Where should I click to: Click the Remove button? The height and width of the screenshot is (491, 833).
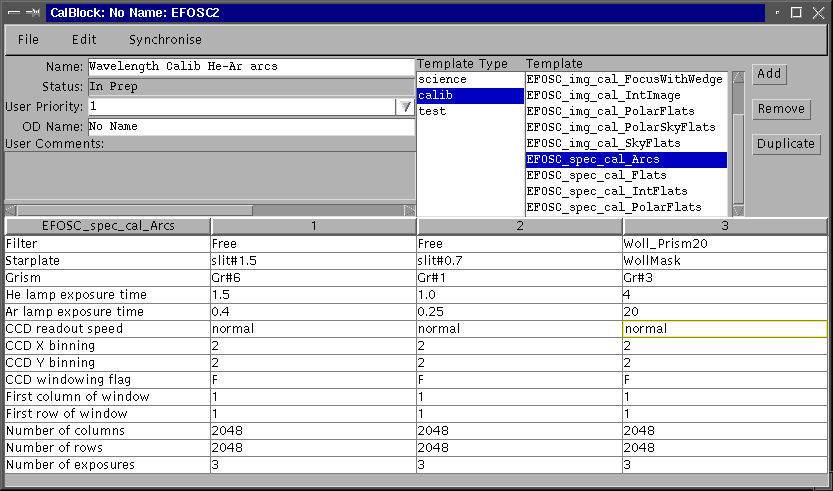click(x=781, y=109)
